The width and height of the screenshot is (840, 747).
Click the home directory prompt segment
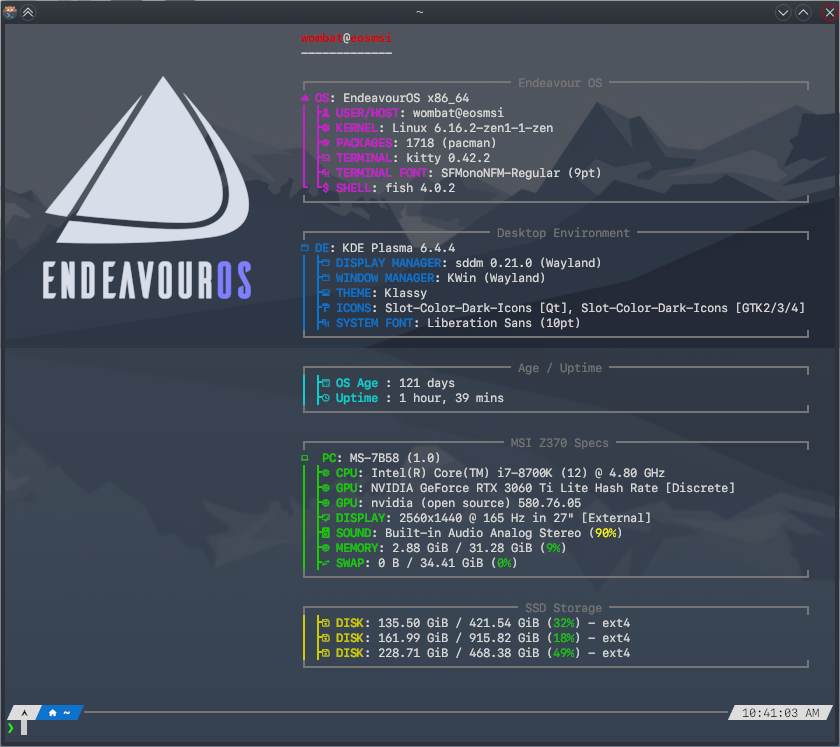59,713
